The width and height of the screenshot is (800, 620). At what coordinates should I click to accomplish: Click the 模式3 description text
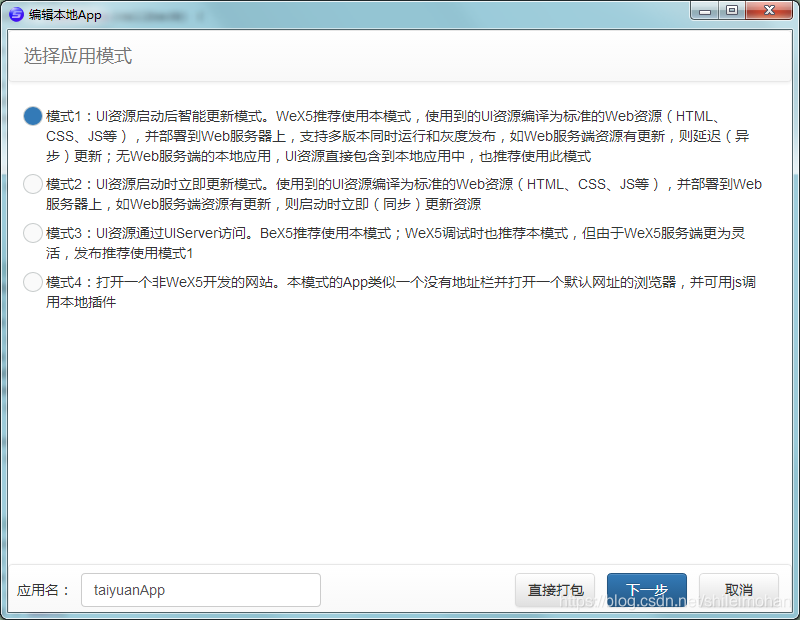tap(395, 243)
